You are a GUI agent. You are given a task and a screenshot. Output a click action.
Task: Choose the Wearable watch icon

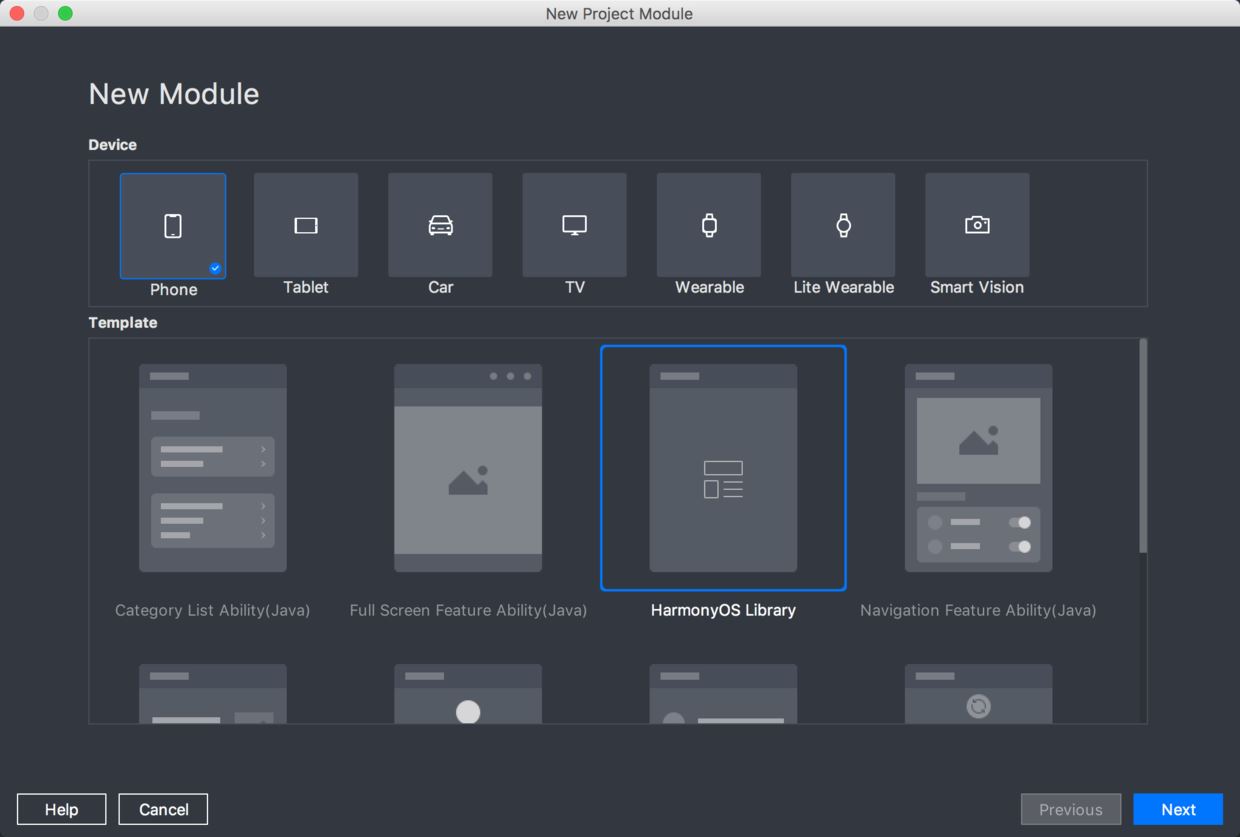(709, 226)
